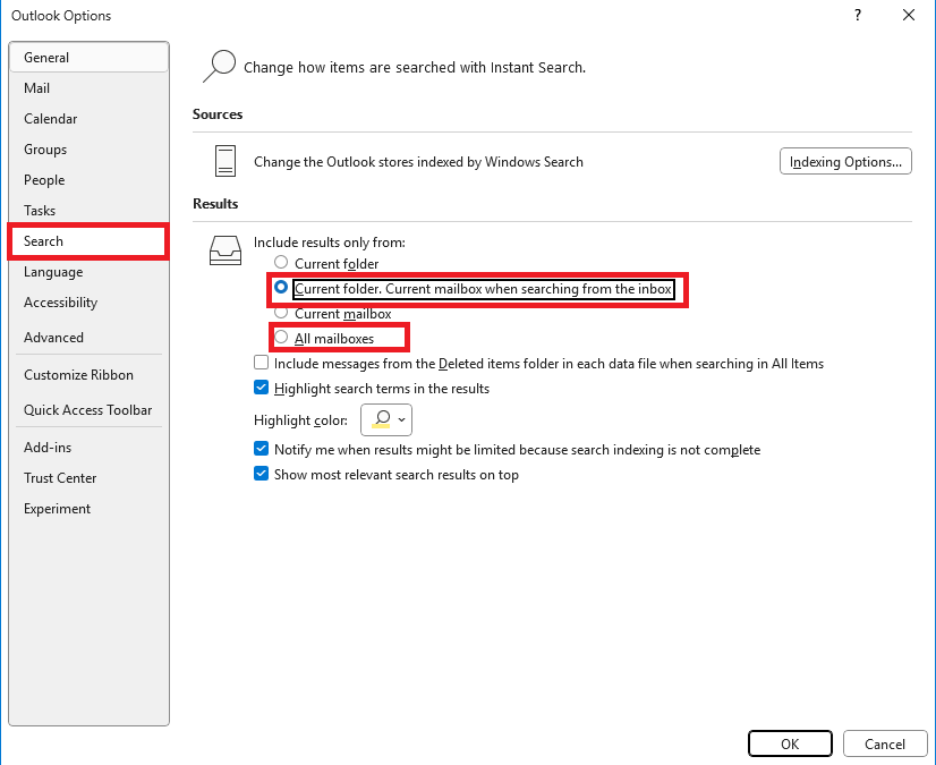Click the Results section heading

pos(215,204)
